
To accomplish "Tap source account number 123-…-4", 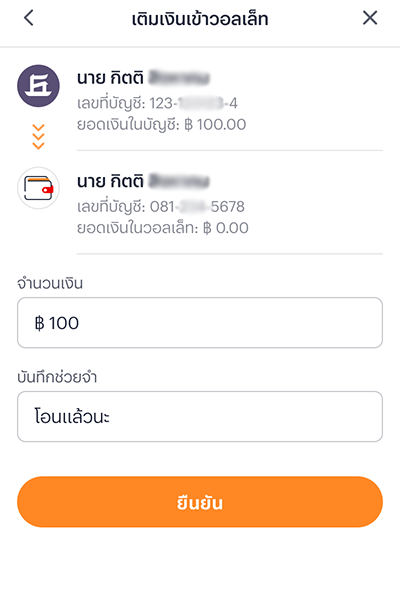I will [157, 103].
